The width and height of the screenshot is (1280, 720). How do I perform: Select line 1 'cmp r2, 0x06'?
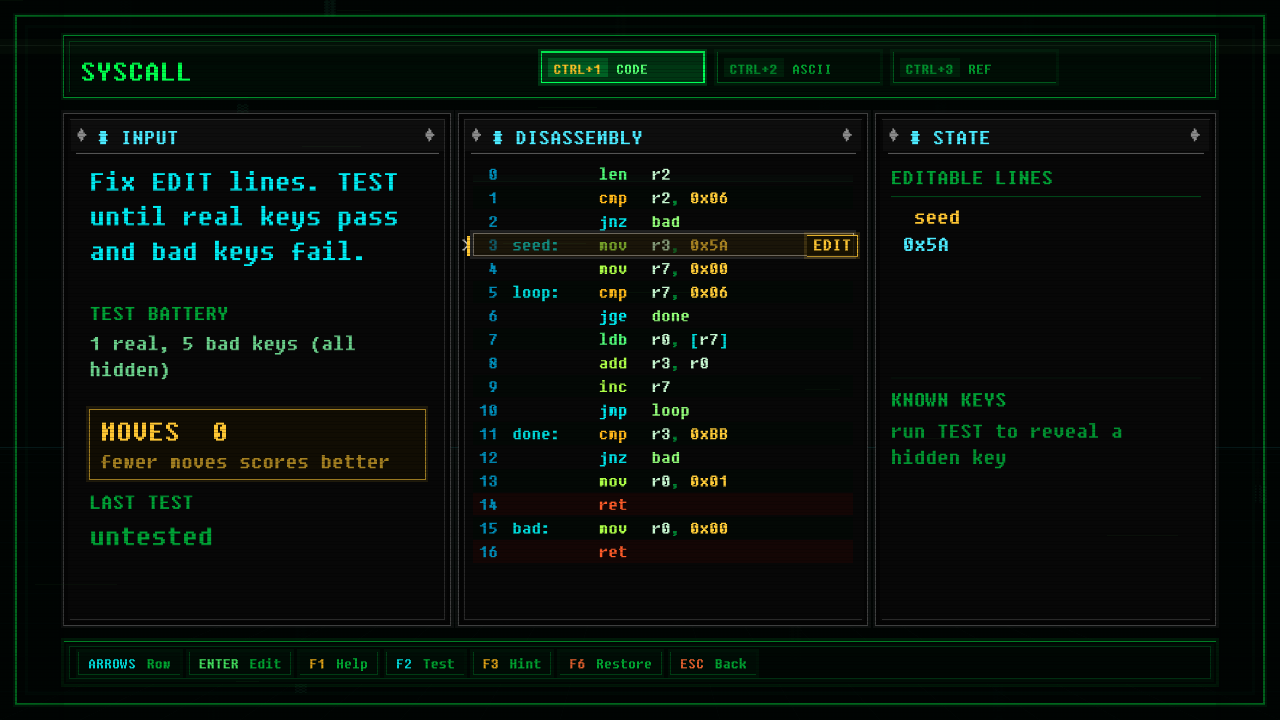tap(662, 198)
